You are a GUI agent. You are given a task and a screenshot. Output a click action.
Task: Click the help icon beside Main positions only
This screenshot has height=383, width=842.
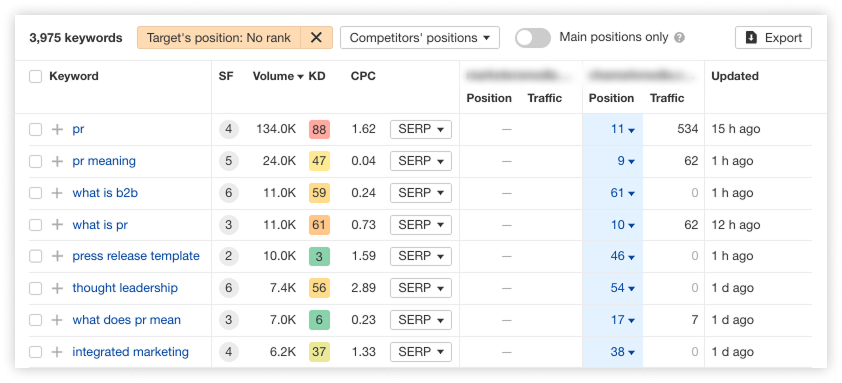[x=679, y=38]
